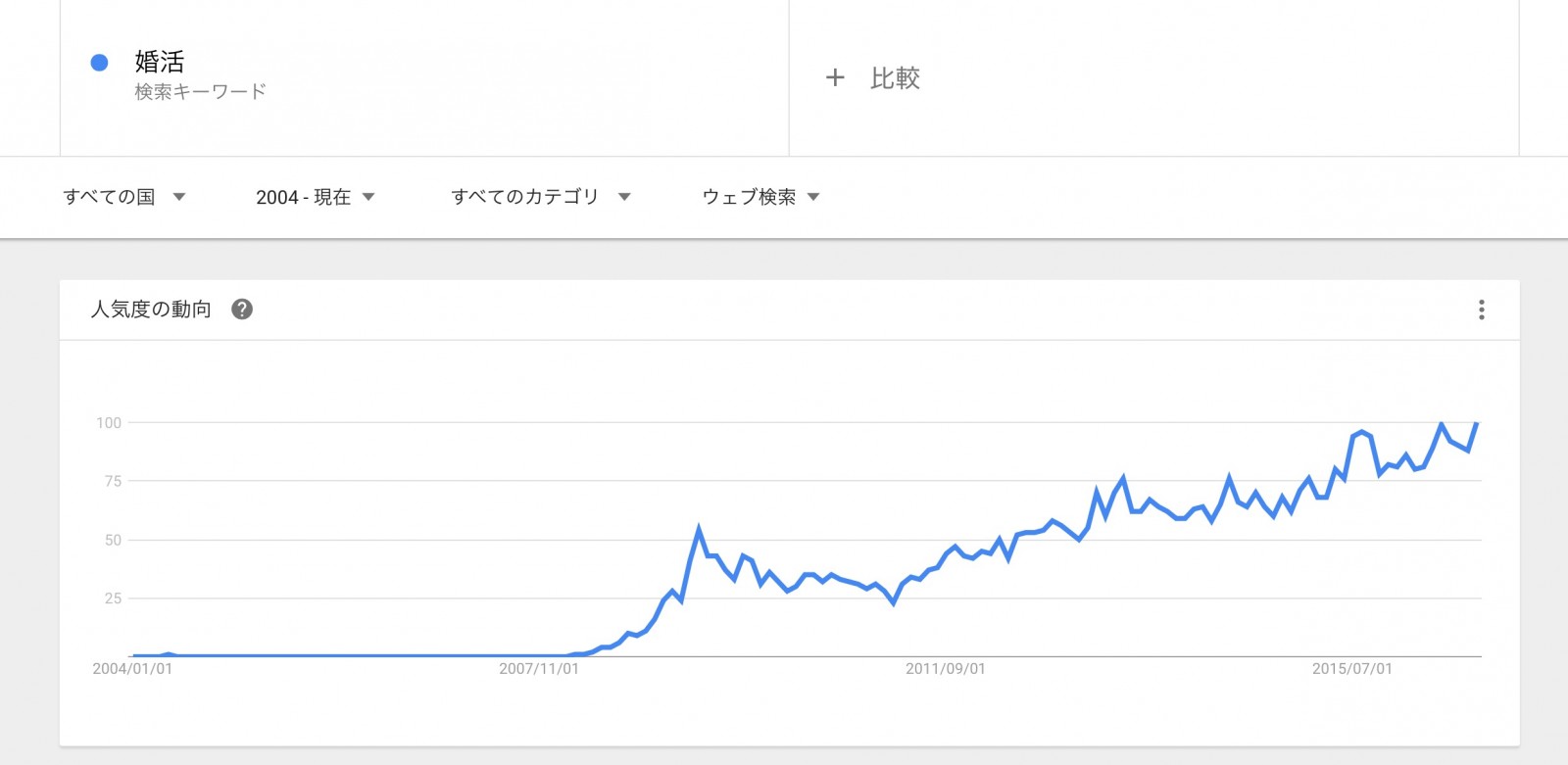Click the plus icon beside 比較
Image resolution: width=1568 pixels, height=765 pixels.
point(835,77)
